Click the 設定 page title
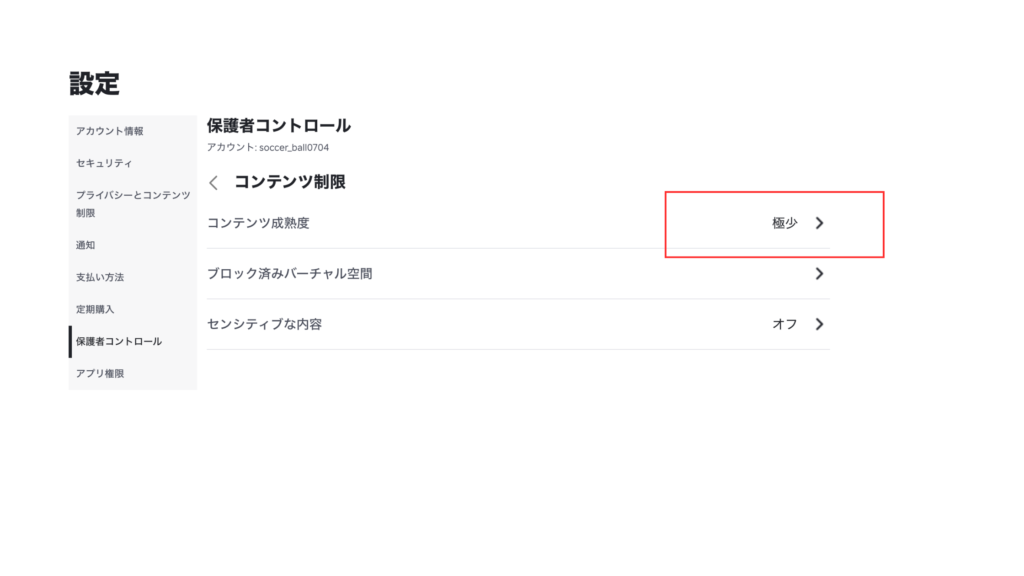 coord(94,84)
